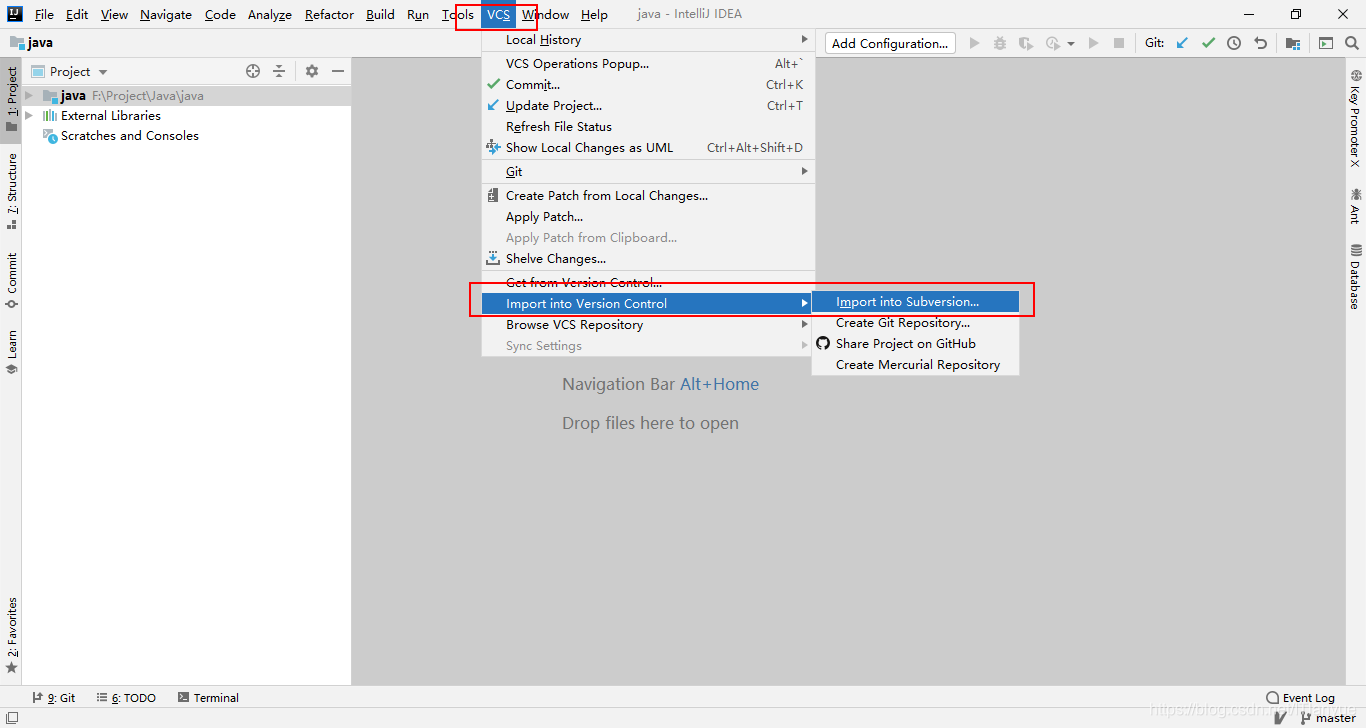
Task: Click the Scratches and Consoles icon
Action: click(x=50, y=136)
